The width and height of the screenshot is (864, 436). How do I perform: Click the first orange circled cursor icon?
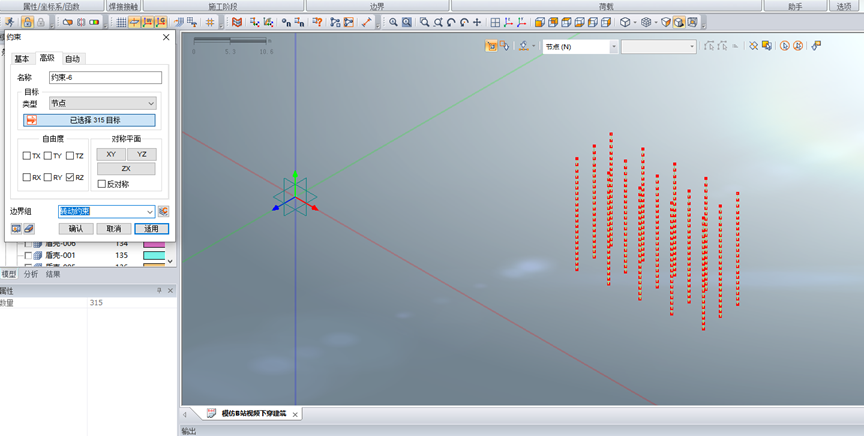(x=785, y=46)
